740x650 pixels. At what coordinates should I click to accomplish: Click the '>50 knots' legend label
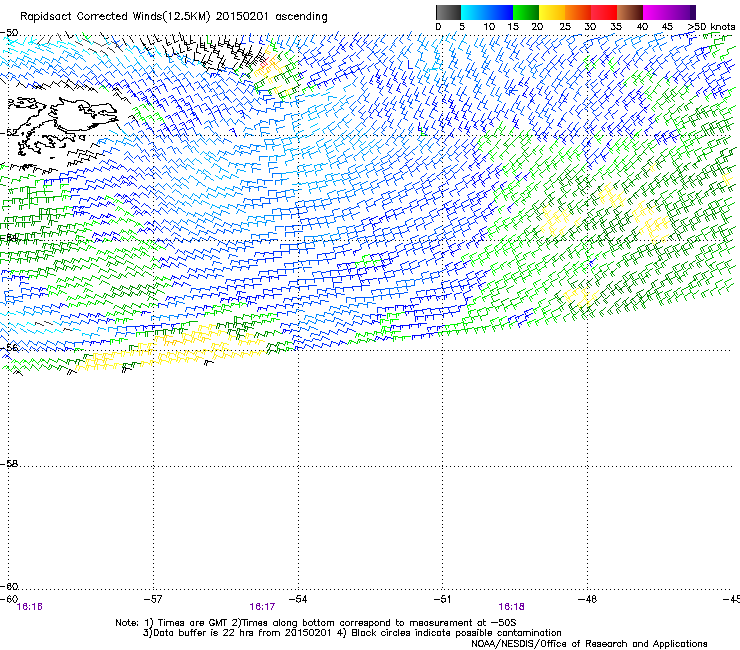[711, 27]
